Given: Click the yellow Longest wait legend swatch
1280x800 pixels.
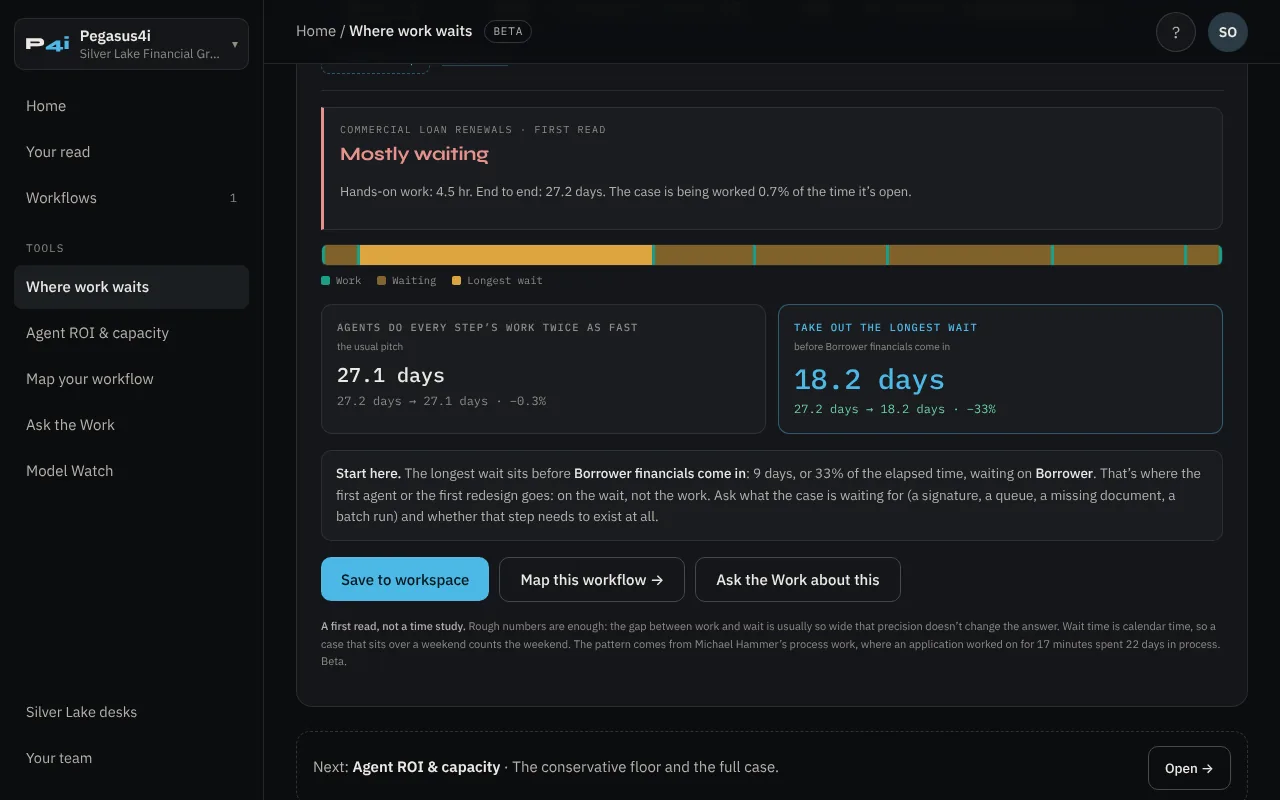Looking at the screenshot, I should tap(457, 281).
